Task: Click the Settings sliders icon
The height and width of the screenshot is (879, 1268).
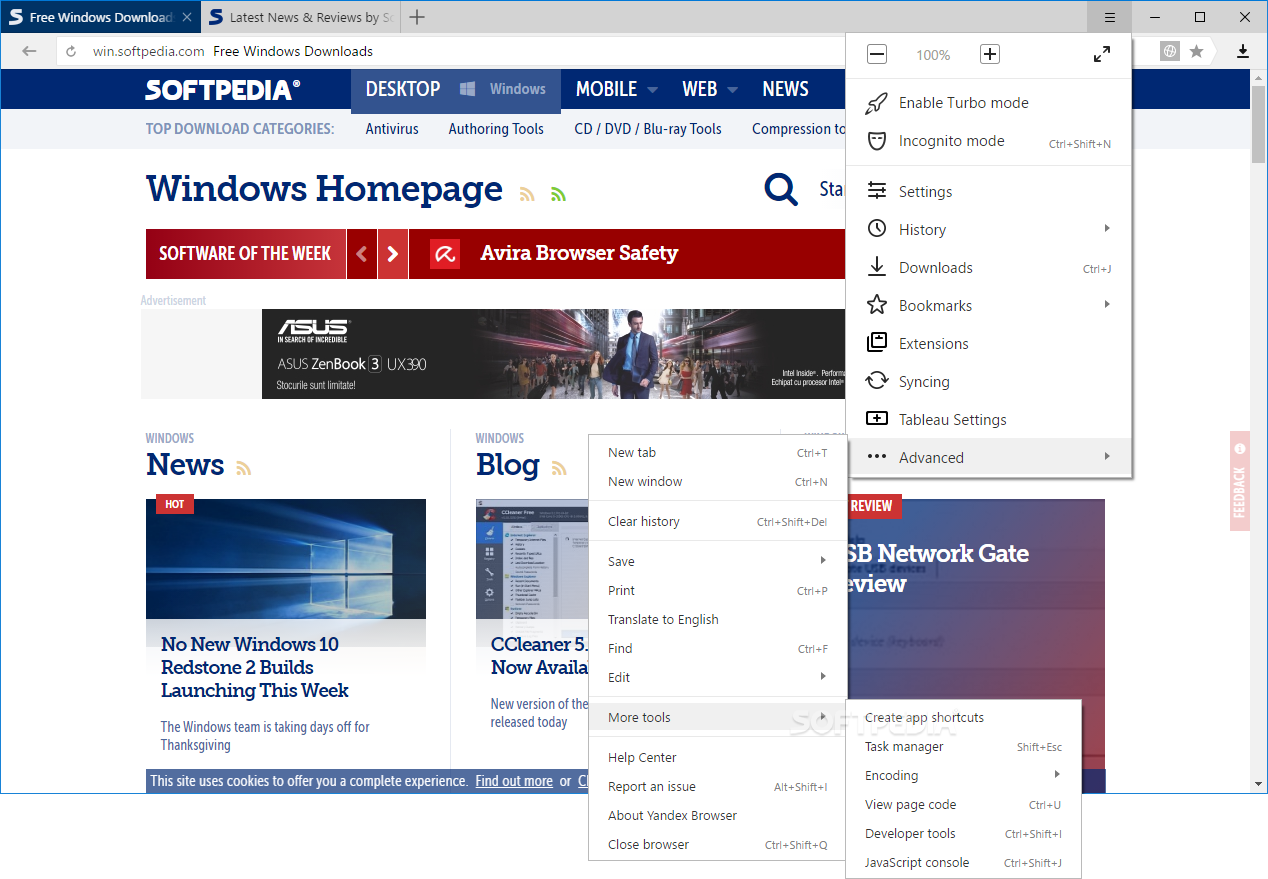Action: coord(877,191)
